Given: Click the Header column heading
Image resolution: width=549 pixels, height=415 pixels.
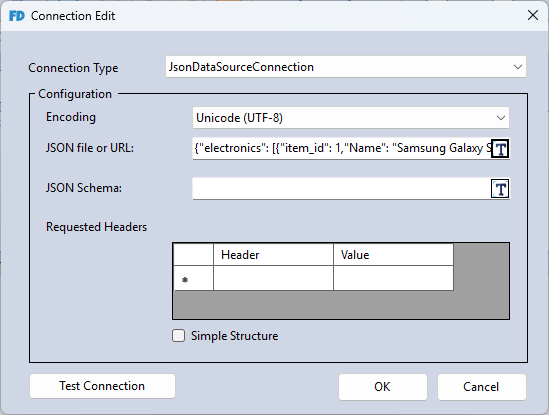Looking at the screenshot, I should click(x=273, y=255).
